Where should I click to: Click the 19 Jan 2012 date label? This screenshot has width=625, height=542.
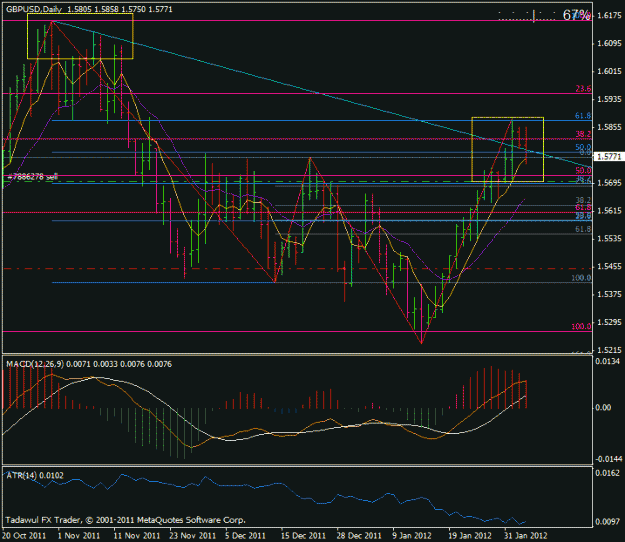point(470,536)
